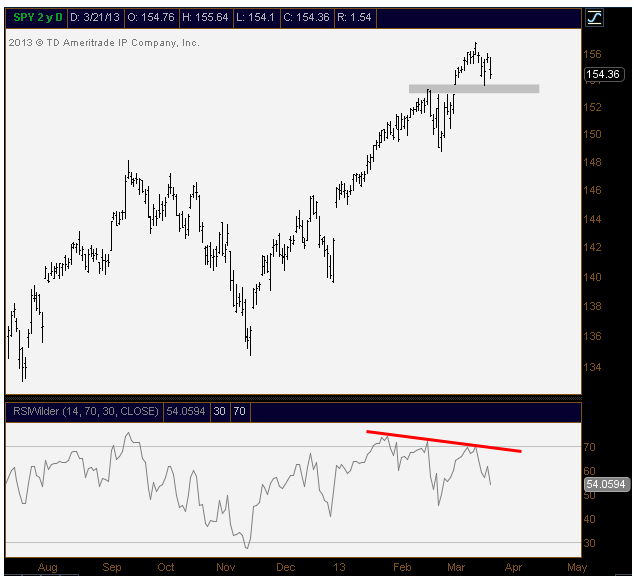Click the 146 price axis label
This screenshot has height=586, width=634.
click(592, 190)
